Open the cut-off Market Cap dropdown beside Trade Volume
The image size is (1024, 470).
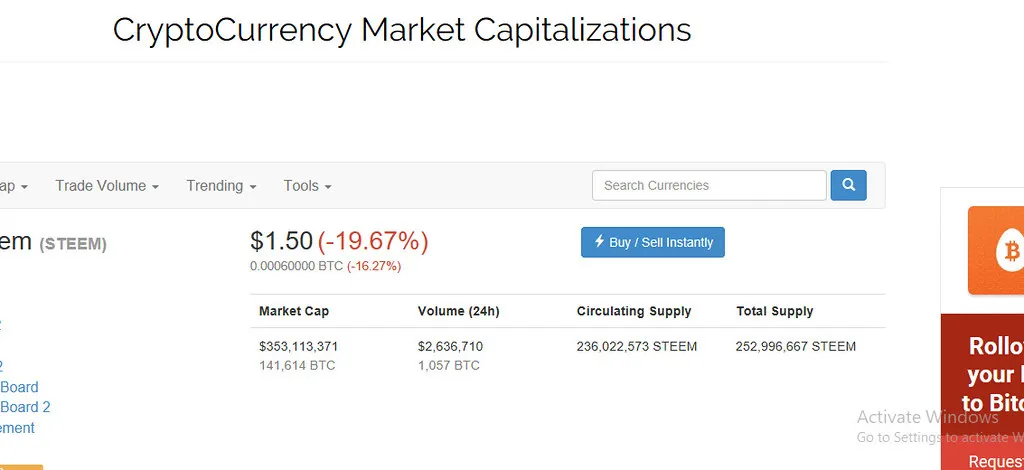pyautogui.click(x=14, y=185)
